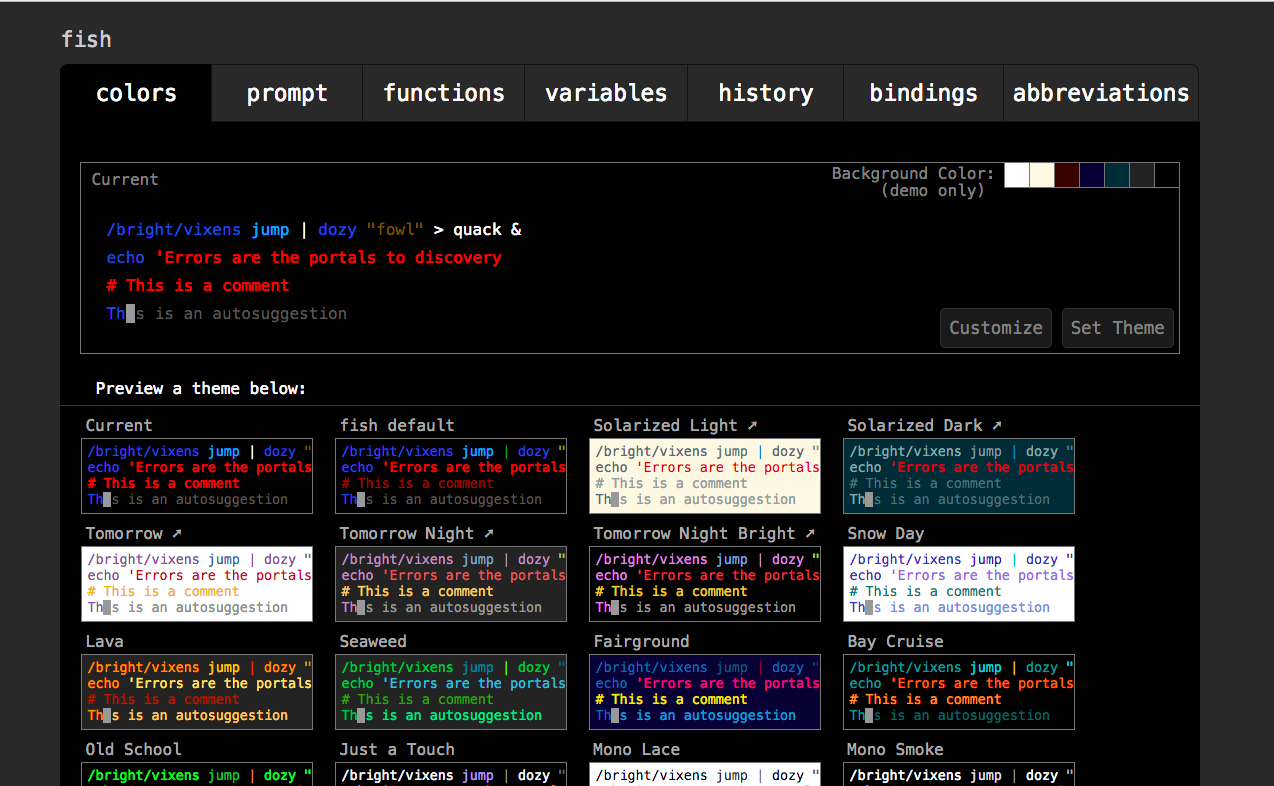Click the Customize button
The image size is (1274, 786).
point(996,328)
